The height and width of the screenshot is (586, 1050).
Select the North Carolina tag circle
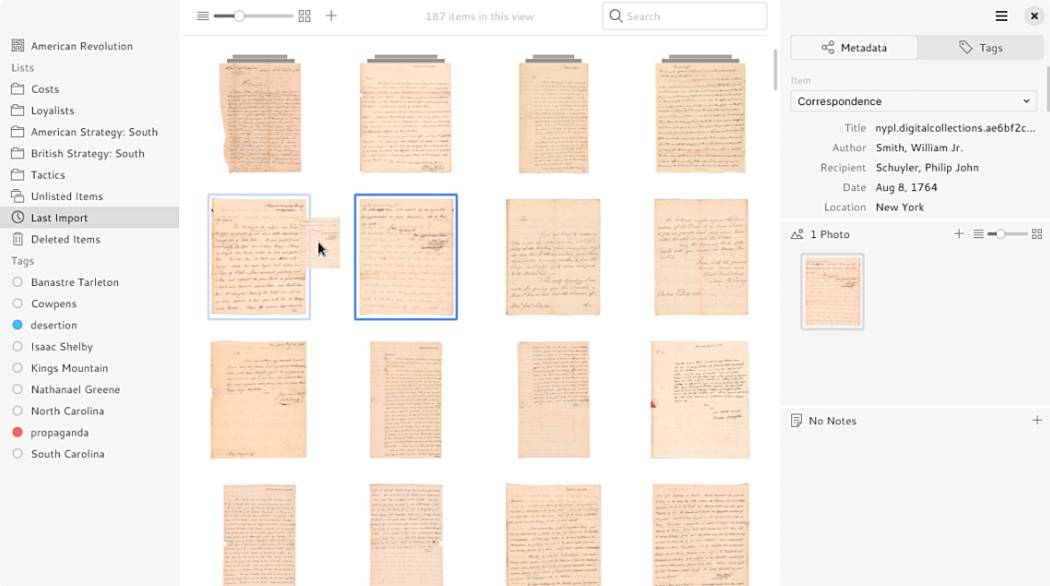[17, 411]
